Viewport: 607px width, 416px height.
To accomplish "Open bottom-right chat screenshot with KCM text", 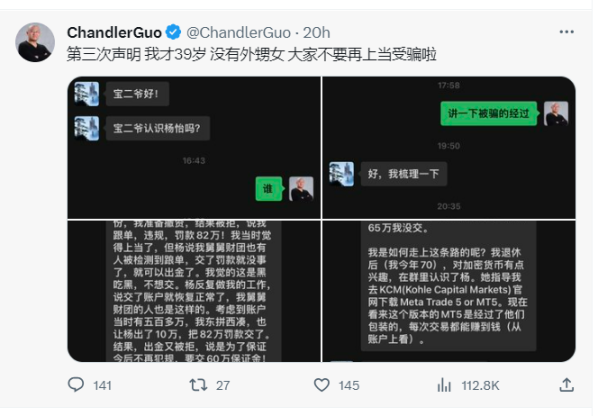I will click(x=449, y=291).
